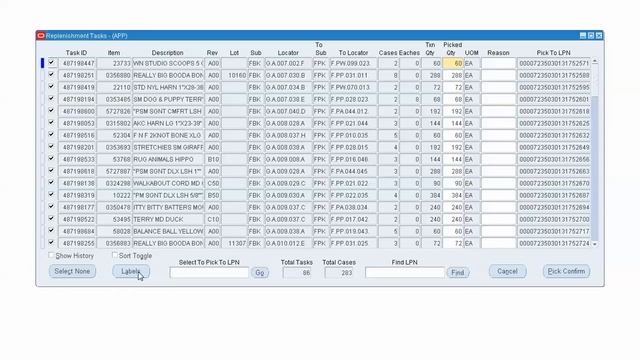Click Cases value 8 in row 487198251

tap(389, 76)
